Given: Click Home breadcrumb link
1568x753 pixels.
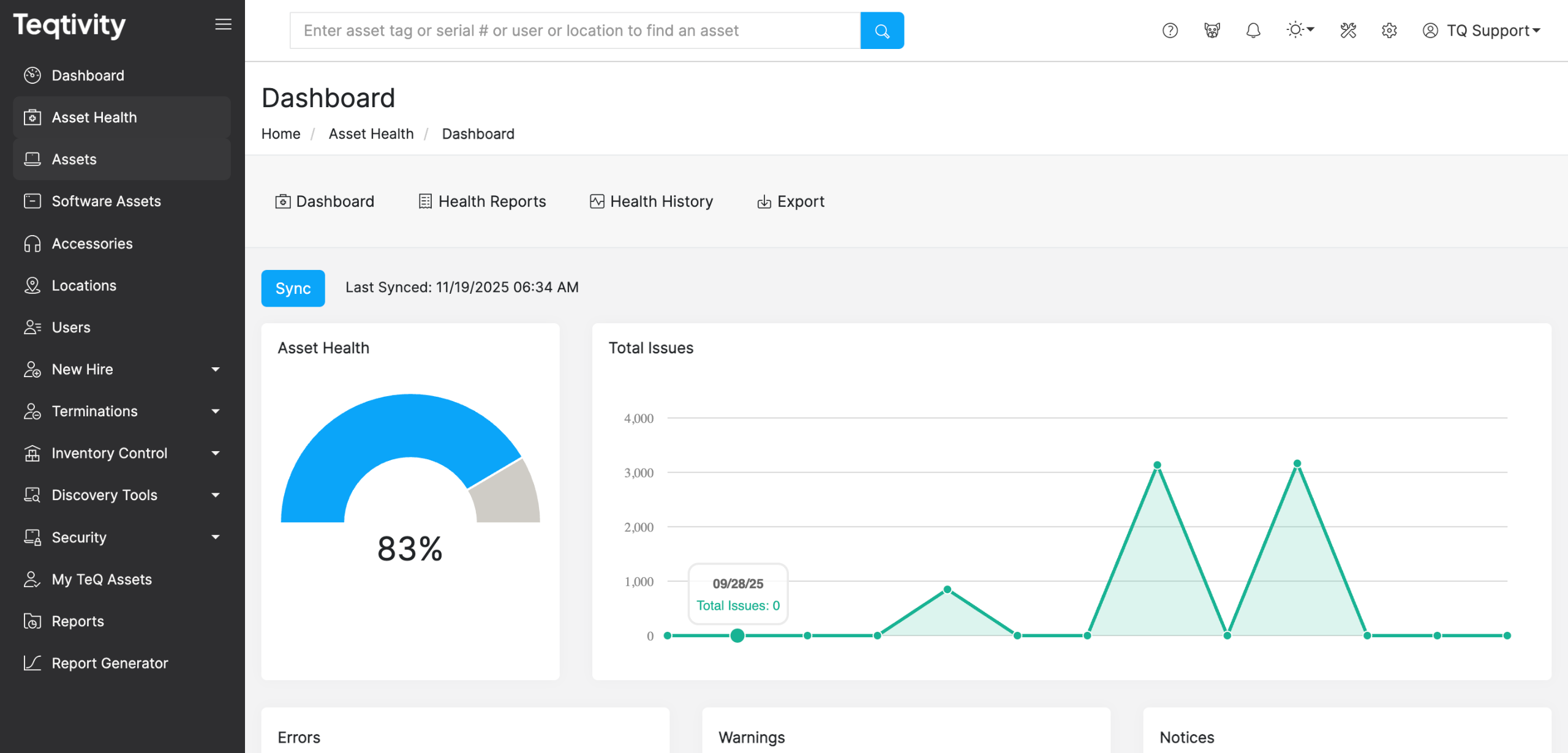Looking at the screenshot, I should pos(281,133).
